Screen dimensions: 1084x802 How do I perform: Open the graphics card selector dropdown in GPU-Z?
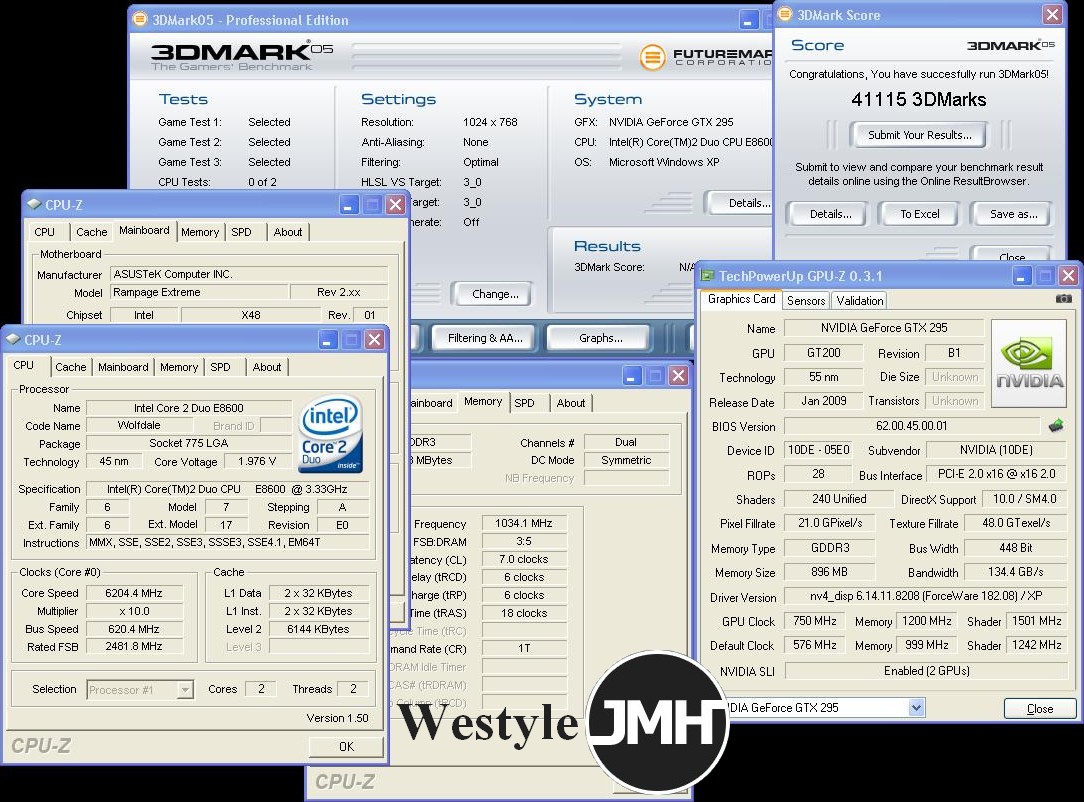tap(916, 707)
